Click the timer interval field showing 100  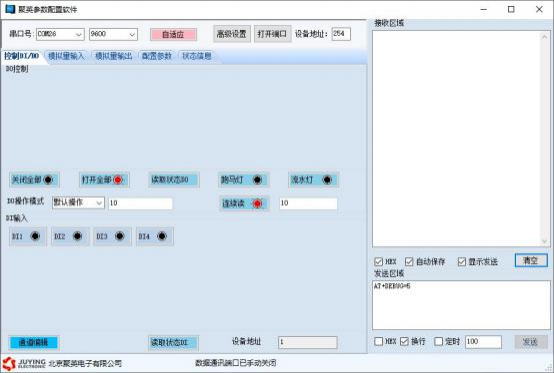[483, 342]
